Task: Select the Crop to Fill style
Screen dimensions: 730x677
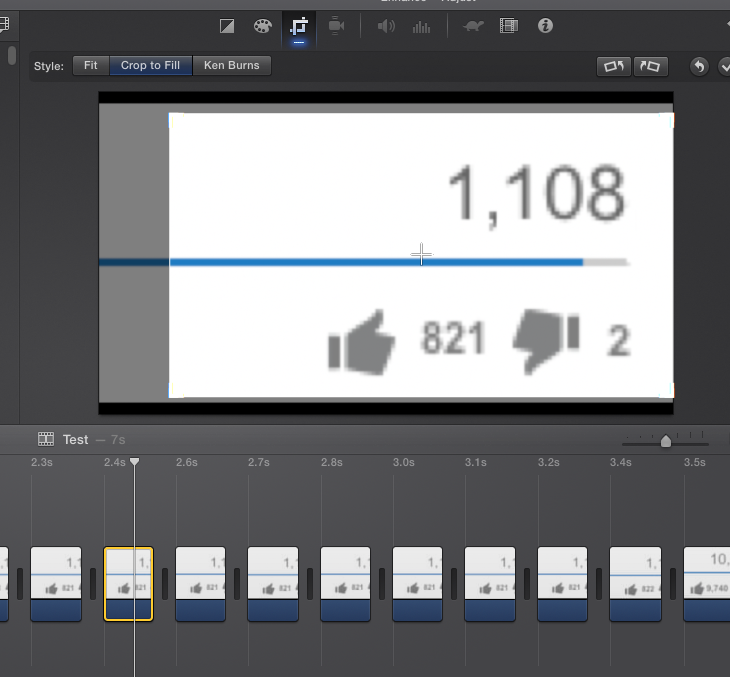Action: pyautogui.click(x=150, y=66)
